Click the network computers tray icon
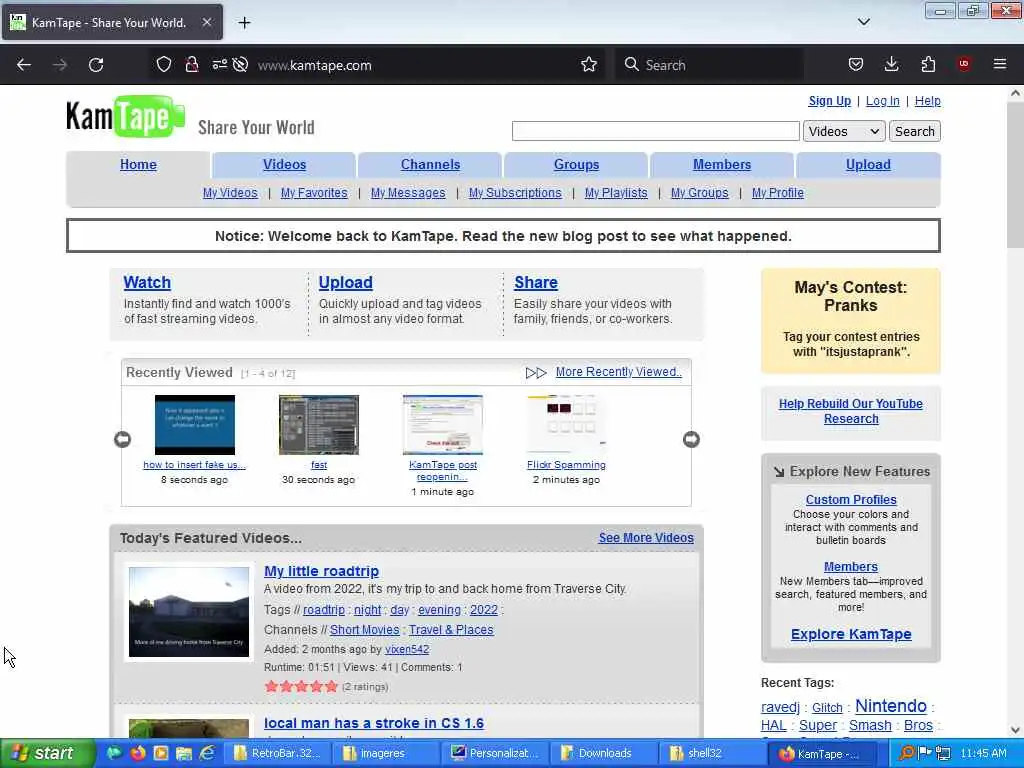 click(942, 753)
